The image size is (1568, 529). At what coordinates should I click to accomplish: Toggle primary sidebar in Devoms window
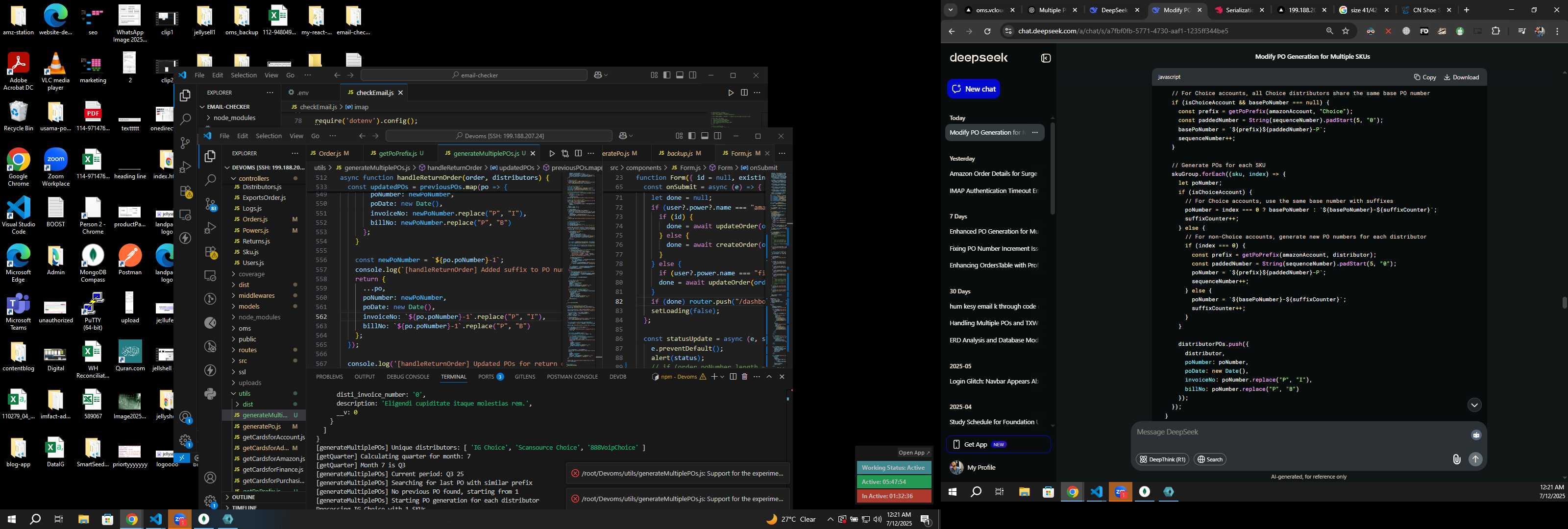[x=692, y=136]
